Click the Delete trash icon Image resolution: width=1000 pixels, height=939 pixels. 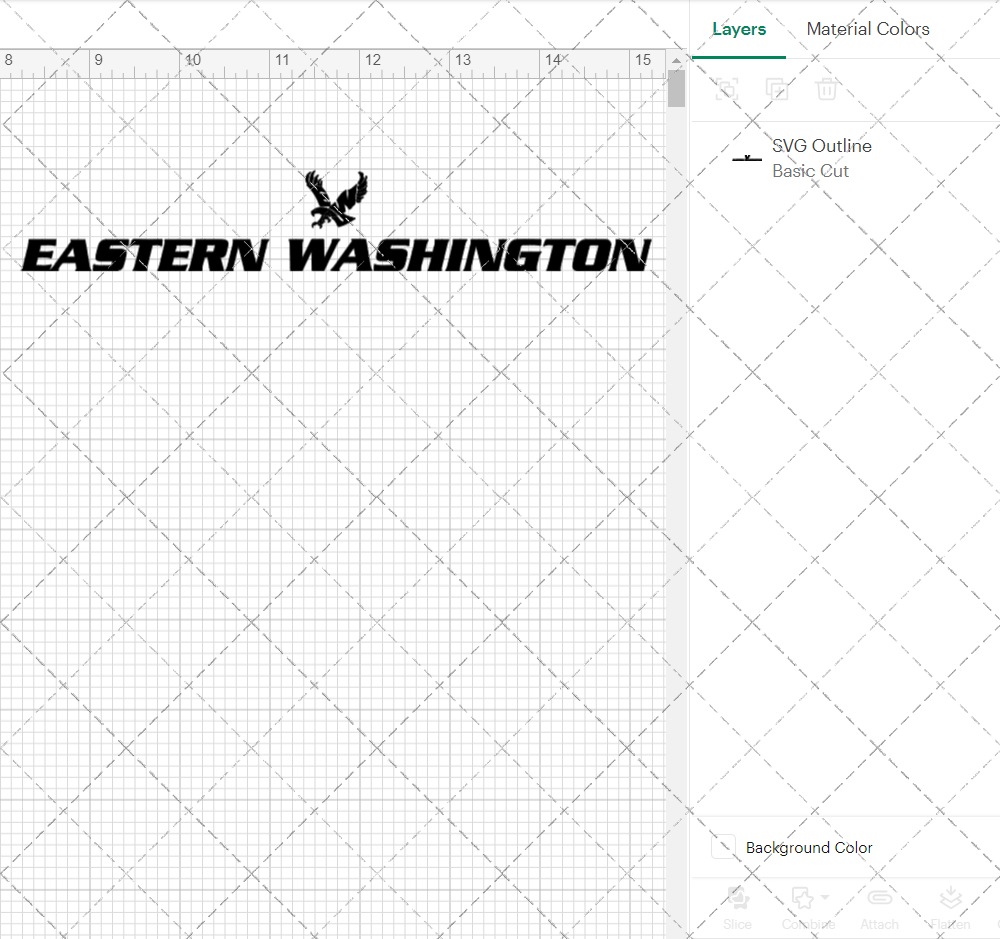click(x=827, y=89)
